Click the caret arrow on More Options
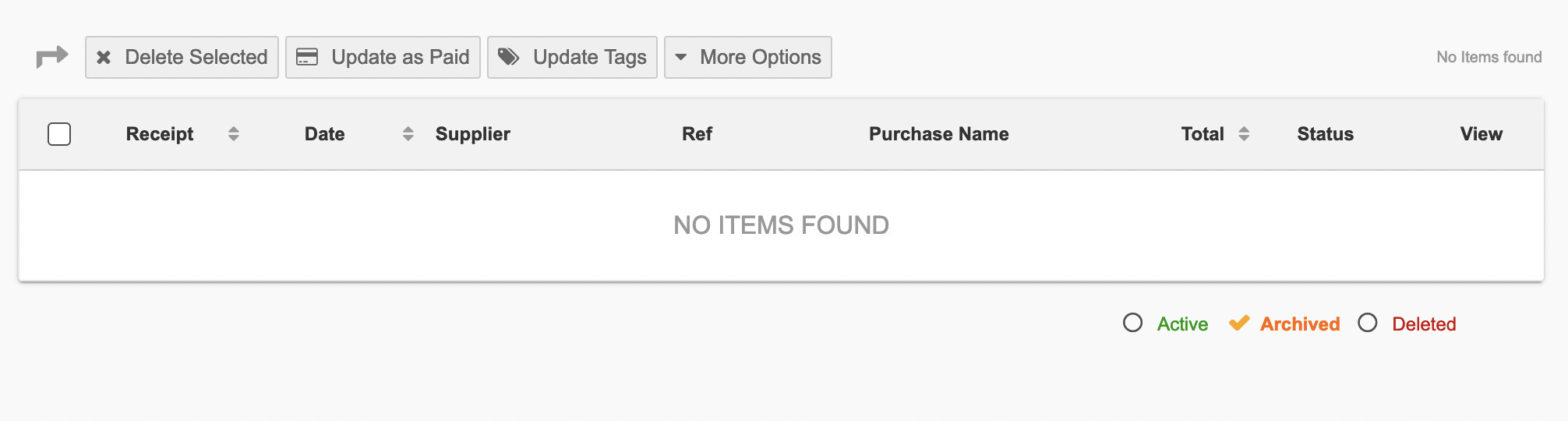Screen dimensions: 1568x421 click(x=681, y=57)
